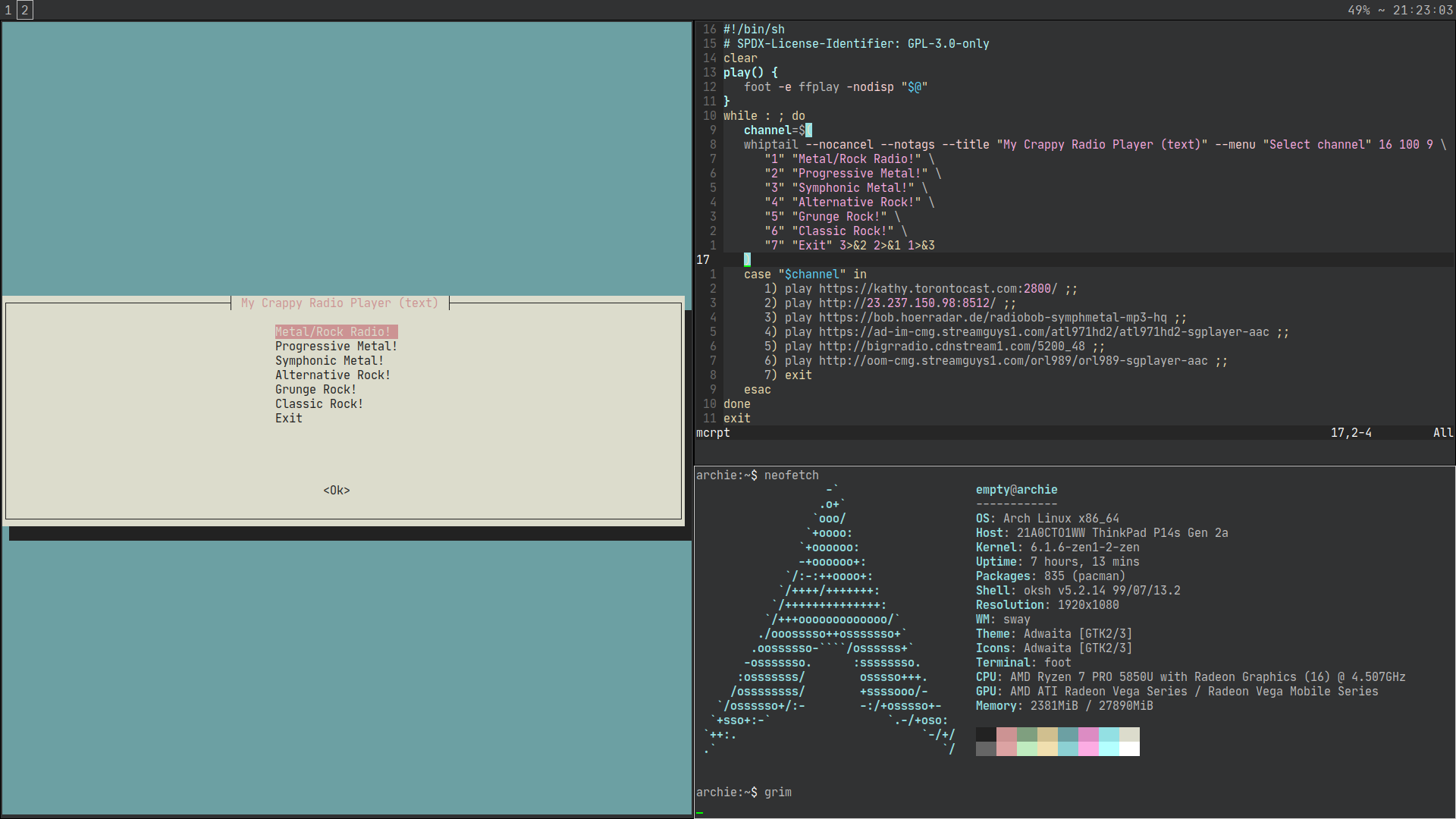Click the play() function definition line
Screen dimensions: 1456x819
[750, 73]
